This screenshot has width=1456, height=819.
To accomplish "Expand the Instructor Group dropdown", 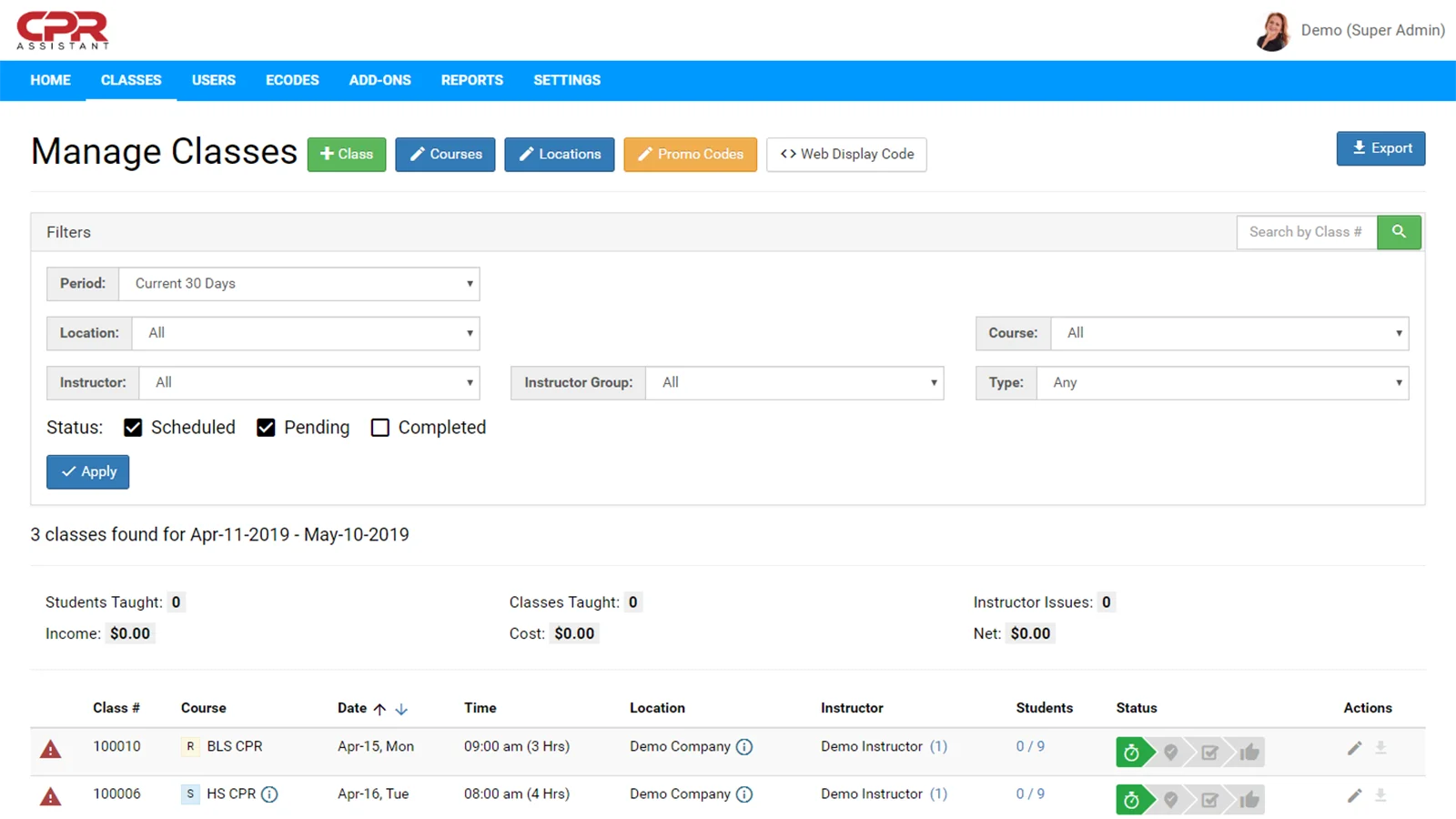I will tap(794, 383).
